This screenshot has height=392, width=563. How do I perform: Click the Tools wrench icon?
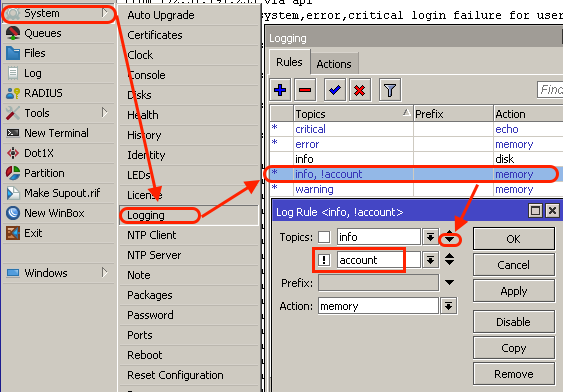tap(13, 113)
